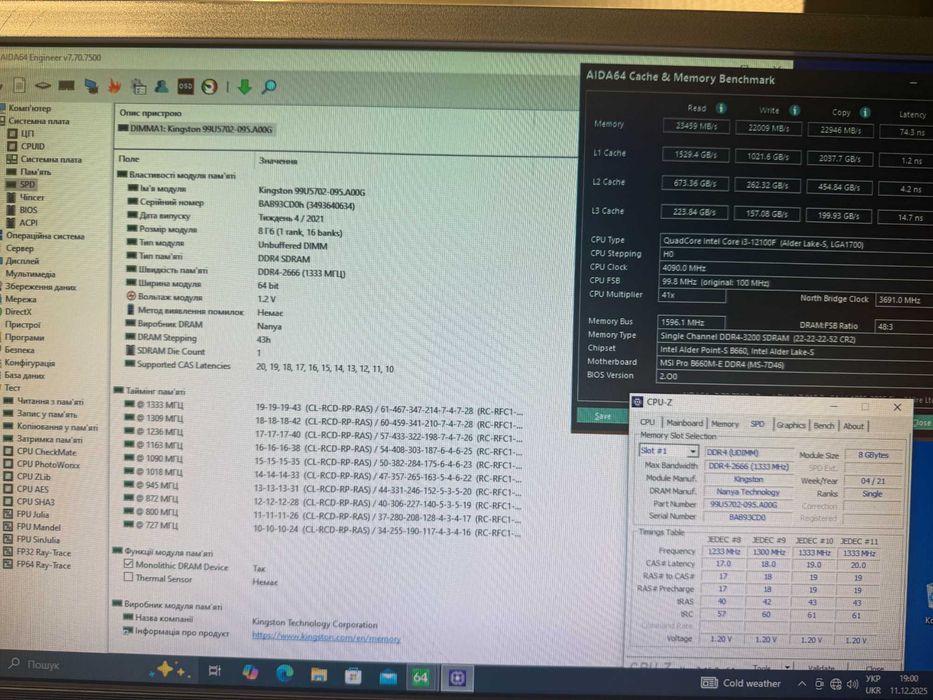933x700 pixels.
Task: Toggle the OSD panel toolbar icon
Action: pyautogui.click(x=186, y=86)
